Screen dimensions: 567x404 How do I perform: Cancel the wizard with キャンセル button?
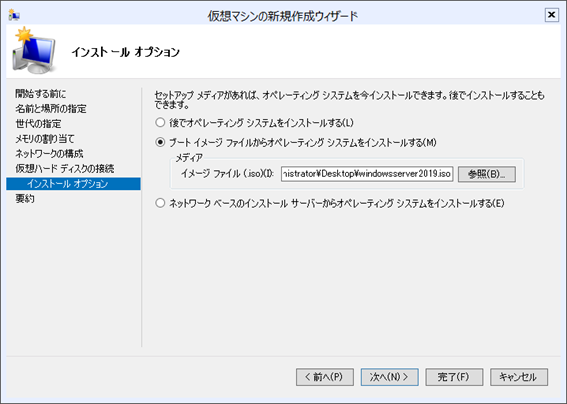[519, 377]
